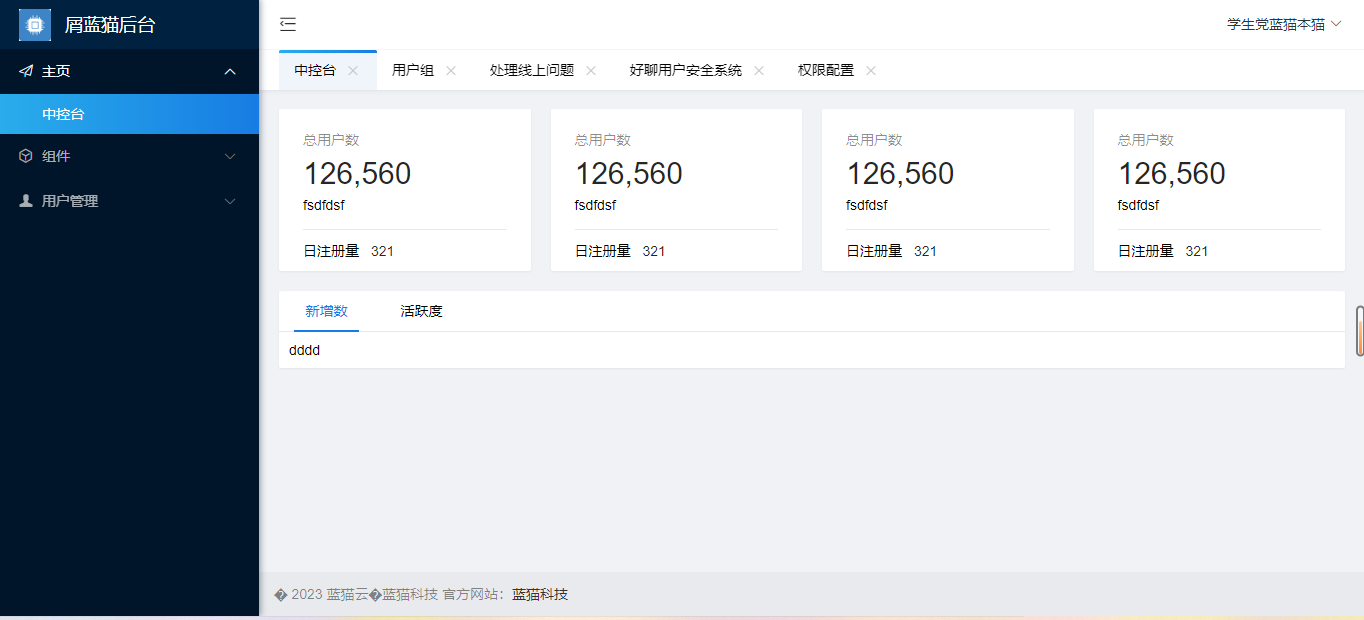Click the vertical scrollbar handle at right
Screen dimensions: 1364x620
pos(1360,331)
